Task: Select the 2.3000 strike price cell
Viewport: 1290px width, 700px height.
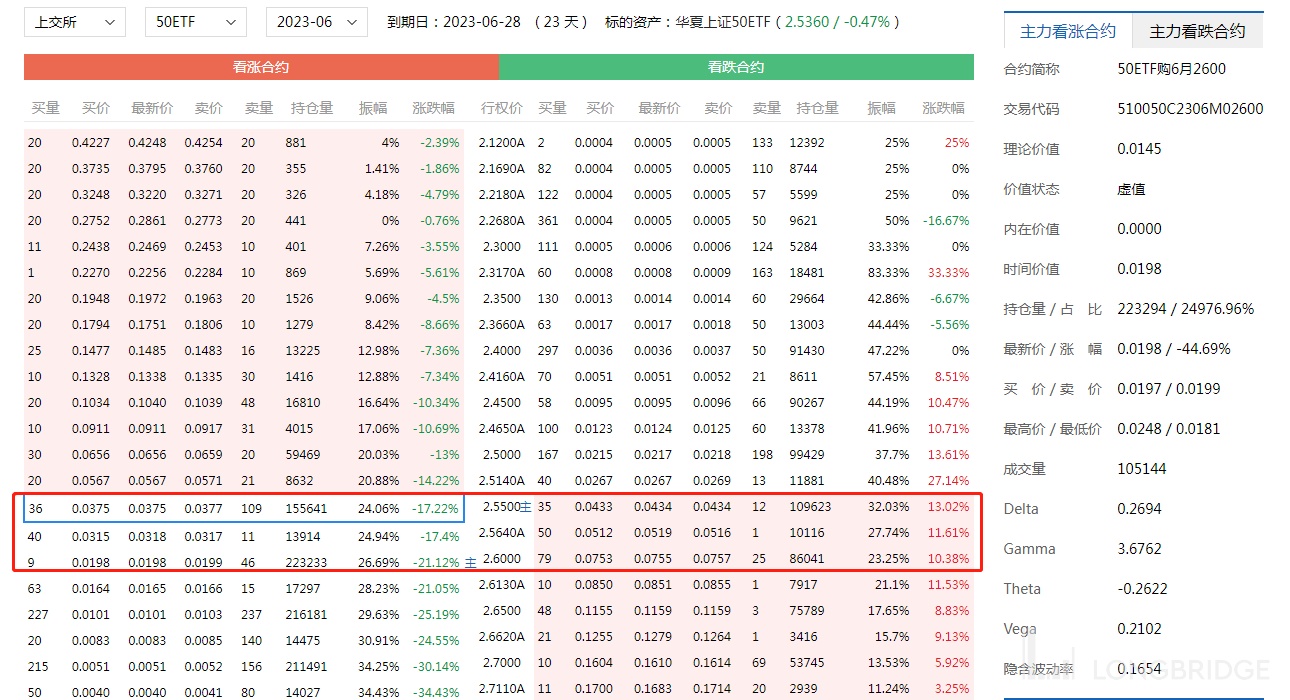Action: (501, 247)
